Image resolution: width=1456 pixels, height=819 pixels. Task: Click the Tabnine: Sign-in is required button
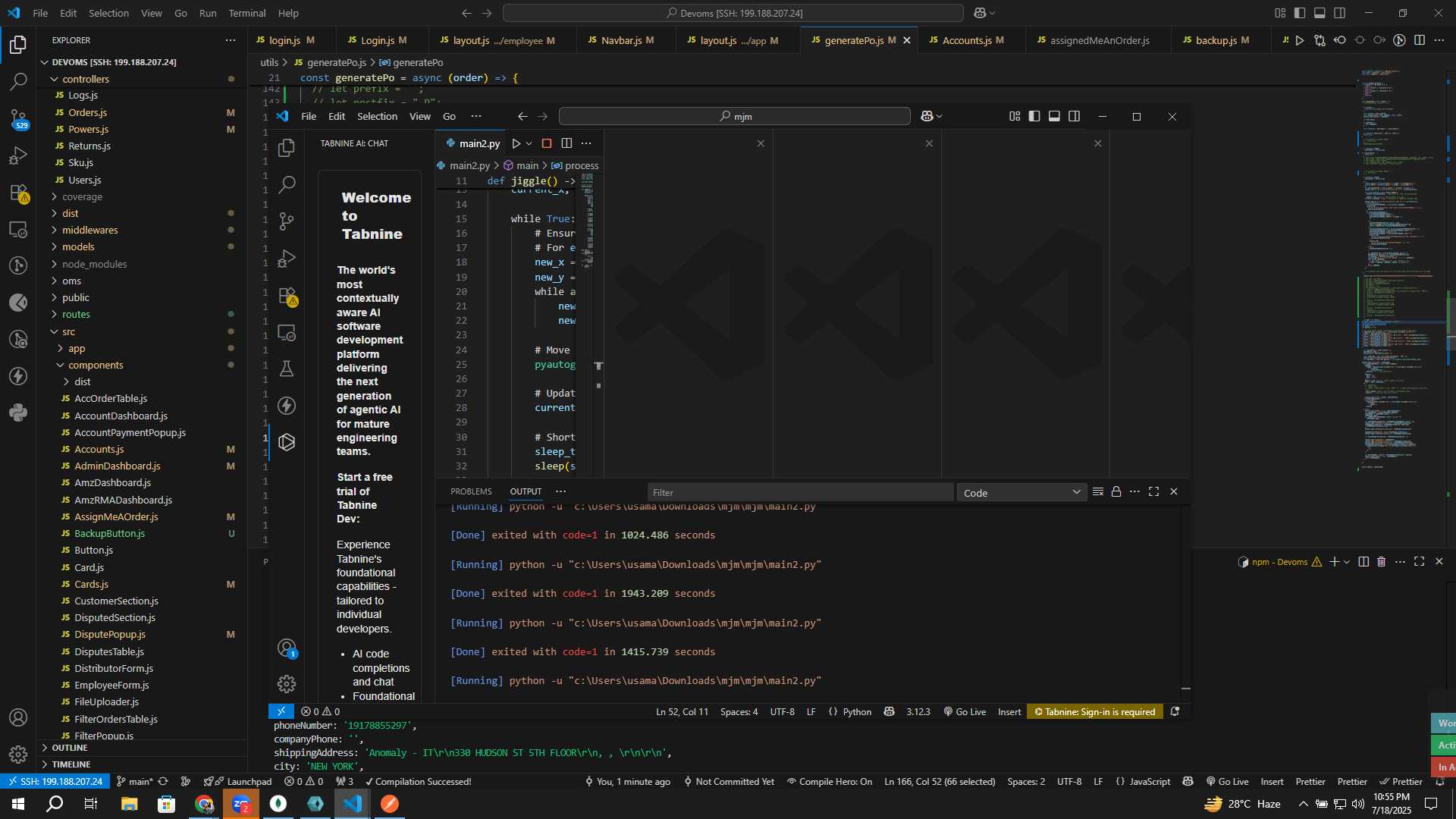tap(1095, 712)
